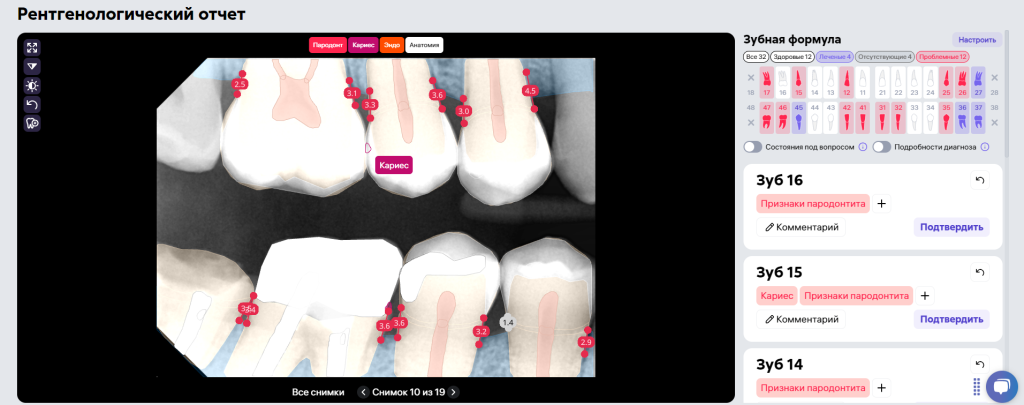Filter teeth by Здоровые 12
Screen dimensions: 1024x405
coord(792,57)
